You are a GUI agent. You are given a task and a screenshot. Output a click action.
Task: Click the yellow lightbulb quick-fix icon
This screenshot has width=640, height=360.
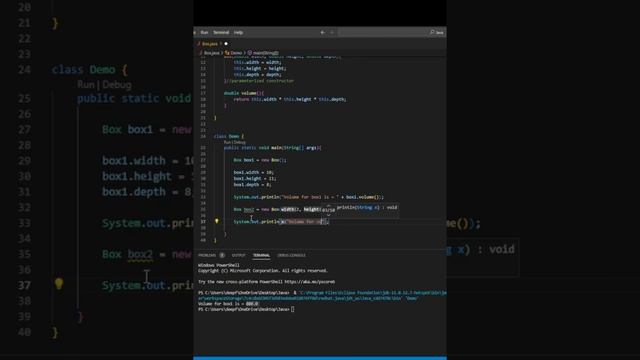coord(217,221)
